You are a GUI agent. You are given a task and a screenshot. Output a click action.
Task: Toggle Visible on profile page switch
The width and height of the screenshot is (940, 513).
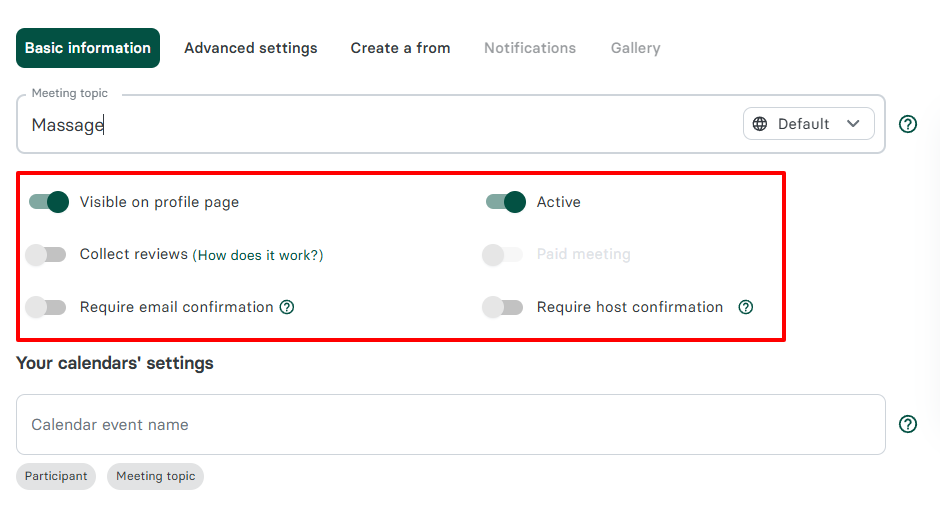click(x=48, y=202)
